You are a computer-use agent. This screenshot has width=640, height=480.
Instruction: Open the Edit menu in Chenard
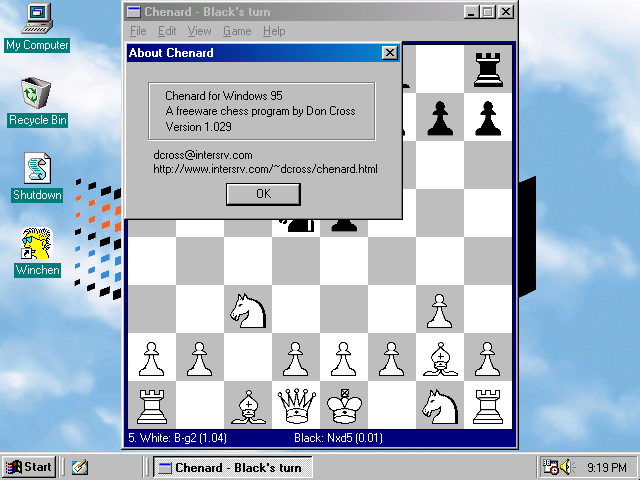click(x=167, y=31)
